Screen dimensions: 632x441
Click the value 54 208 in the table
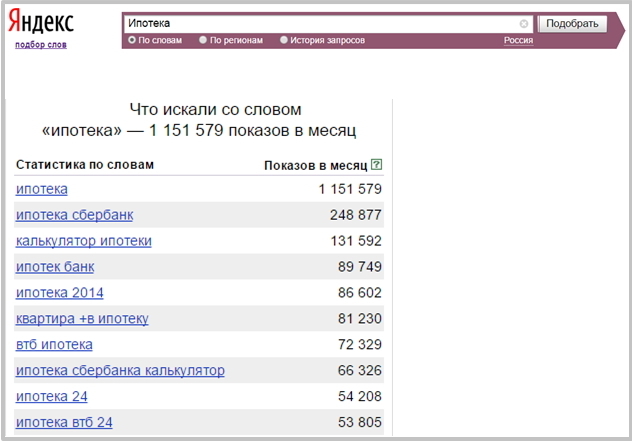[360, 396]
